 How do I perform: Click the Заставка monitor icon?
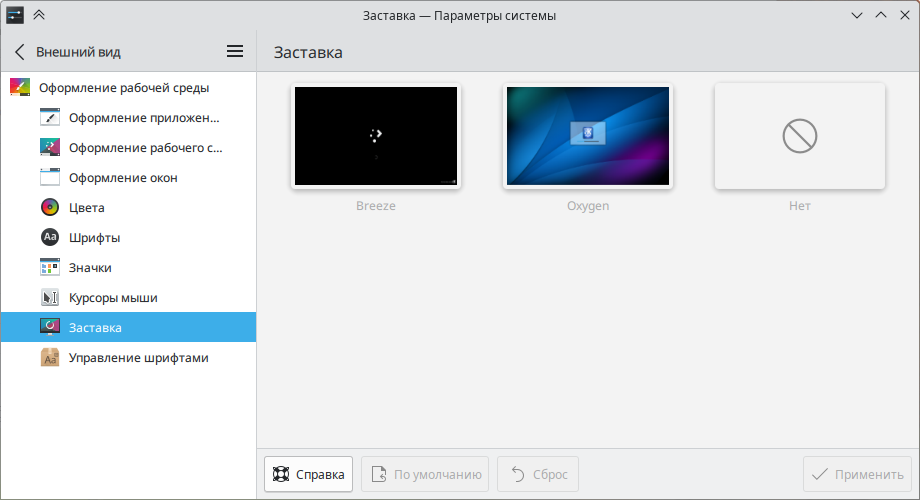tap(50, 327)
